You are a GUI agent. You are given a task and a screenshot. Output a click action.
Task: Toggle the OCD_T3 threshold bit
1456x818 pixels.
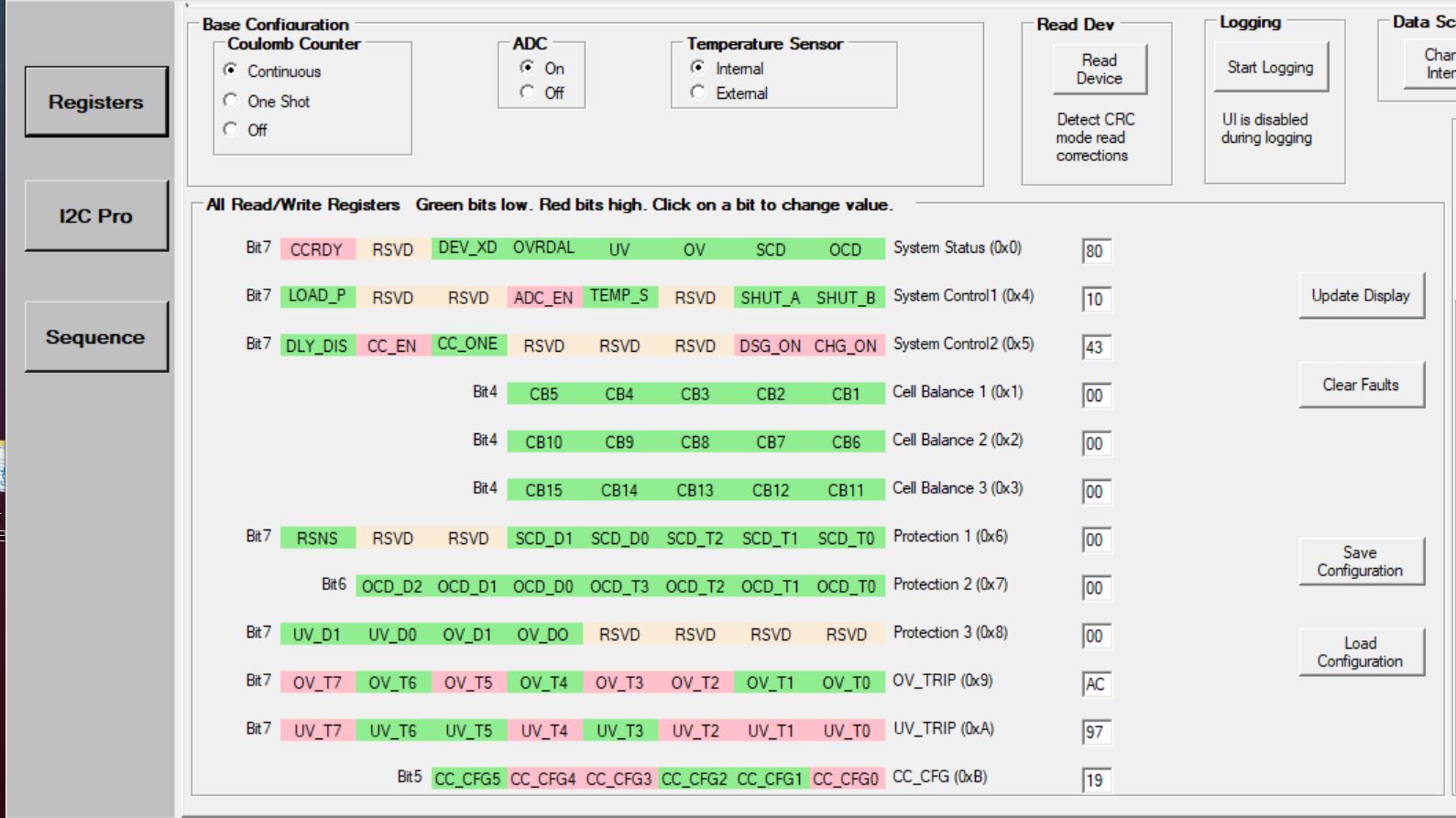[619, 586]
